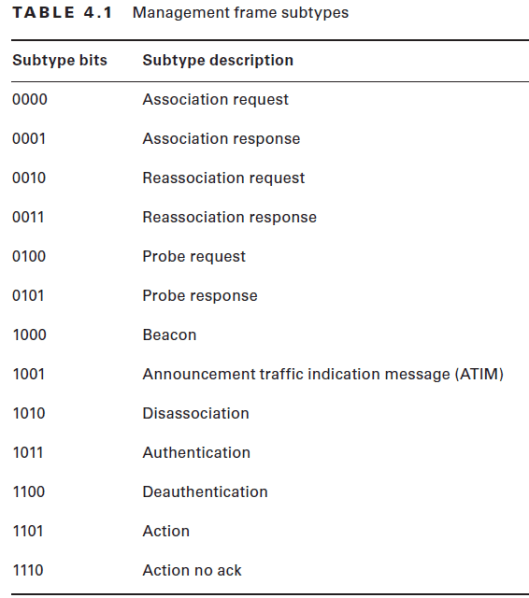This screenshot has width=529, height=598.
Task: Click the 'Authentication' row text
Action: tap(196, 453)
